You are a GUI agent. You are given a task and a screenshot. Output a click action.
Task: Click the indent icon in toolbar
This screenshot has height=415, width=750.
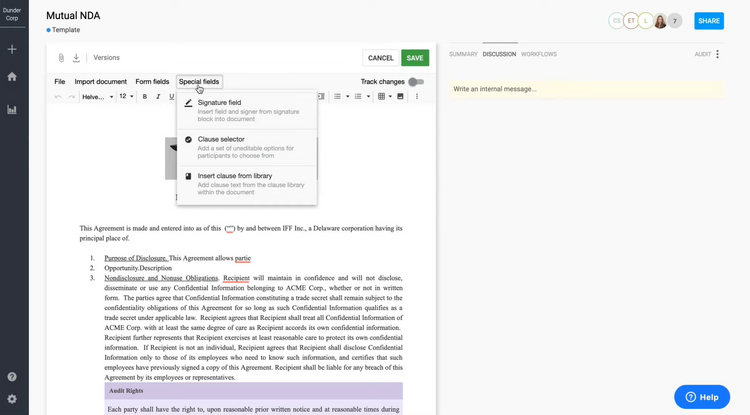321,97
